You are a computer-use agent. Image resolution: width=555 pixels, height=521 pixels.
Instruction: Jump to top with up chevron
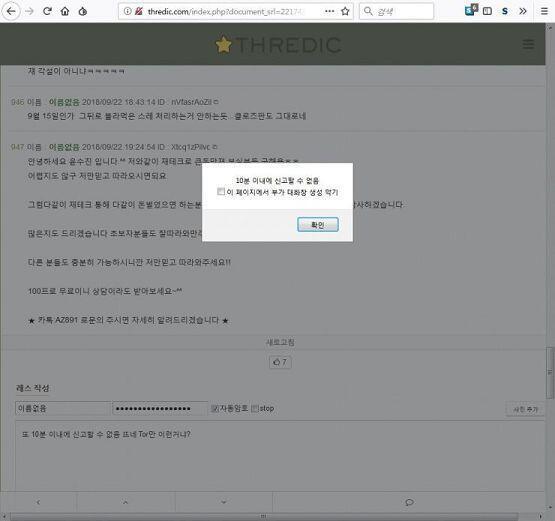(125, 502)
